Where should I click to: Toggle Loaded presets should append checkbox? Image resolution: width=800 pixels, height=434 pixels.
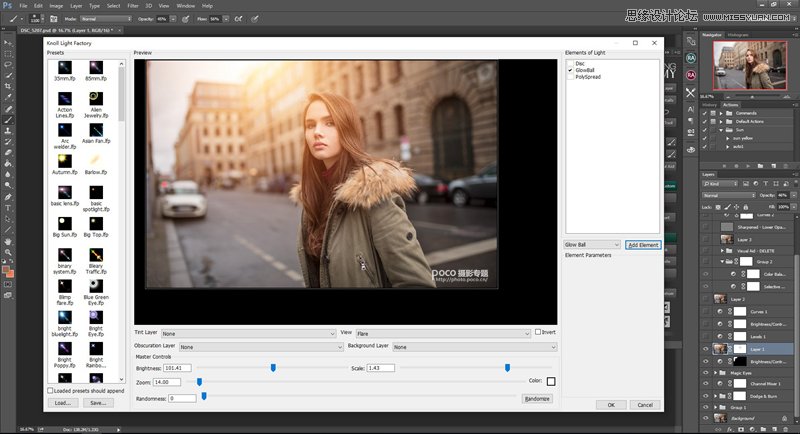pyautogui.click(x=51, y=391)
